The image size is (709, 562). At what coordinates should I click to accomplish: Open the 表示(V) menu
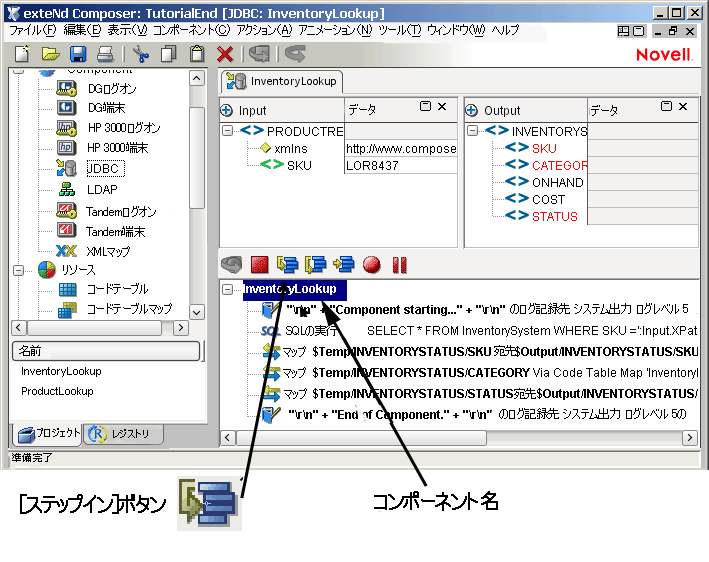pos(128,30)
